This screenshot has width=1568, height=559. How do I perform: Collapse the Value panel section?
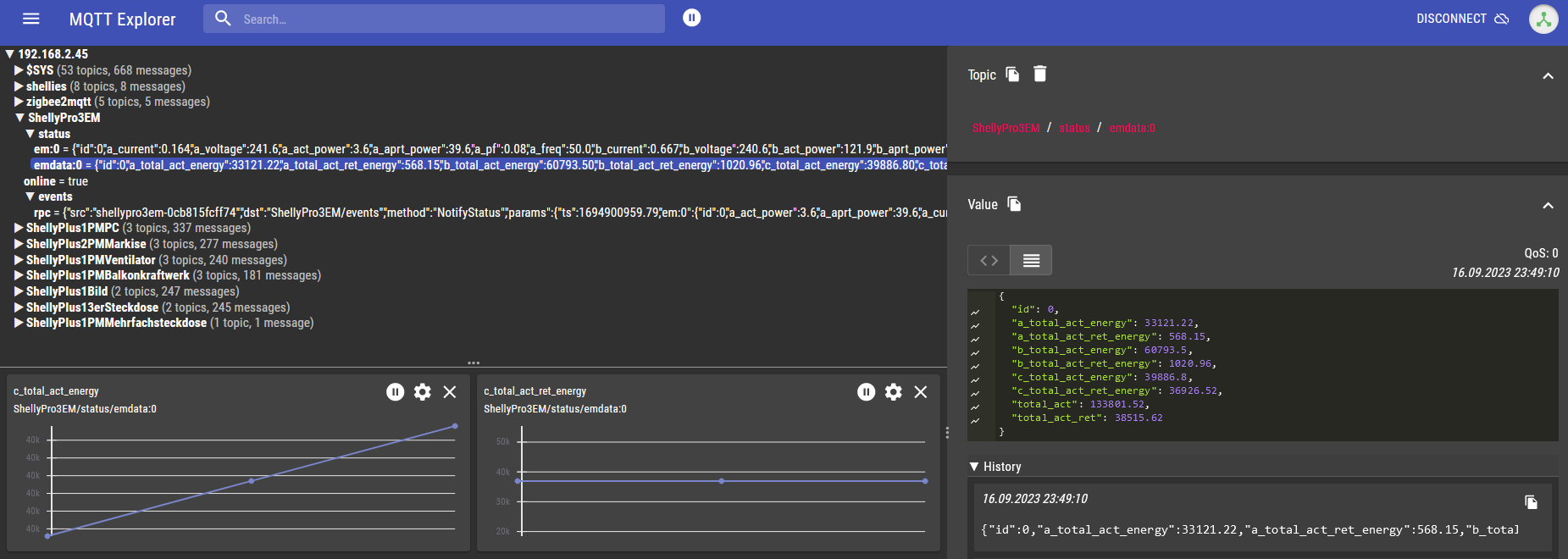(1548, 206)
